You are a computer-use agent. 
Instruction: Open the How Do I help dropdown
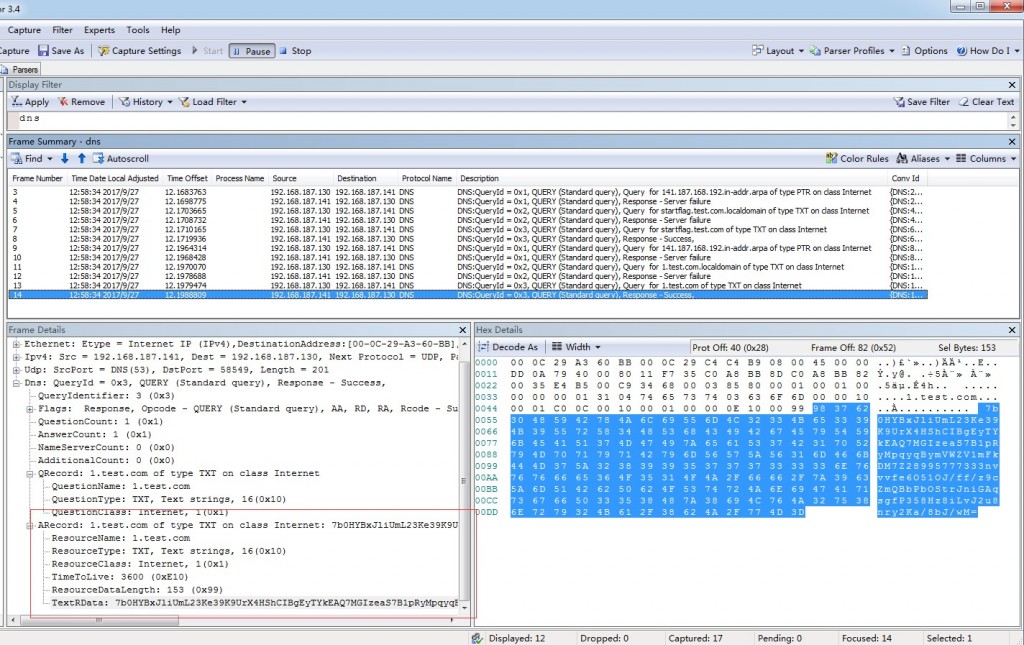point(987,51)
